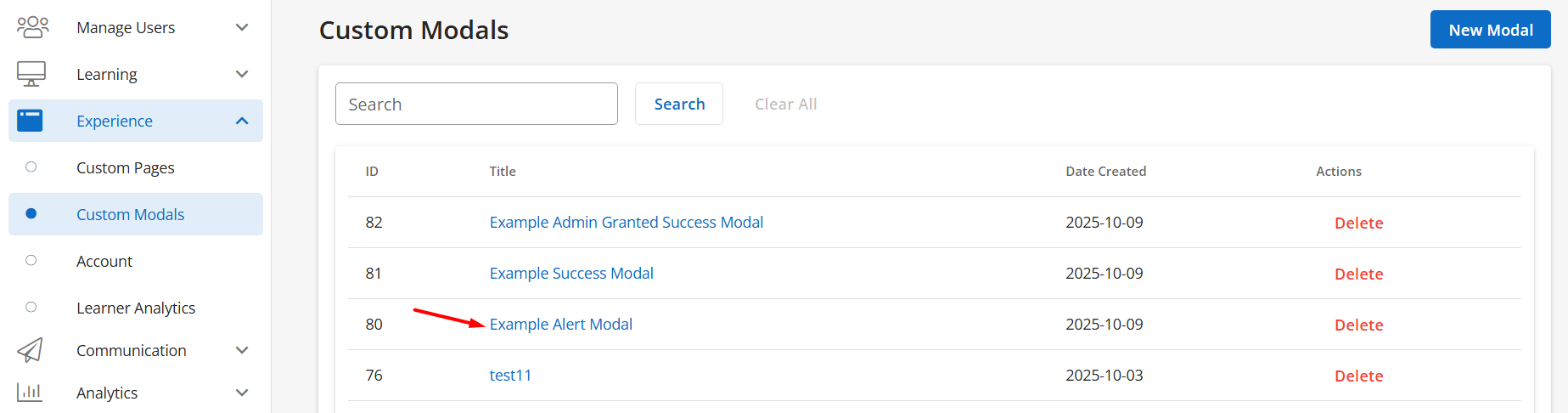Click the Analytics bar chart icon
The height and width of the screenshot is (413, 1568).
tap(30, 393)
